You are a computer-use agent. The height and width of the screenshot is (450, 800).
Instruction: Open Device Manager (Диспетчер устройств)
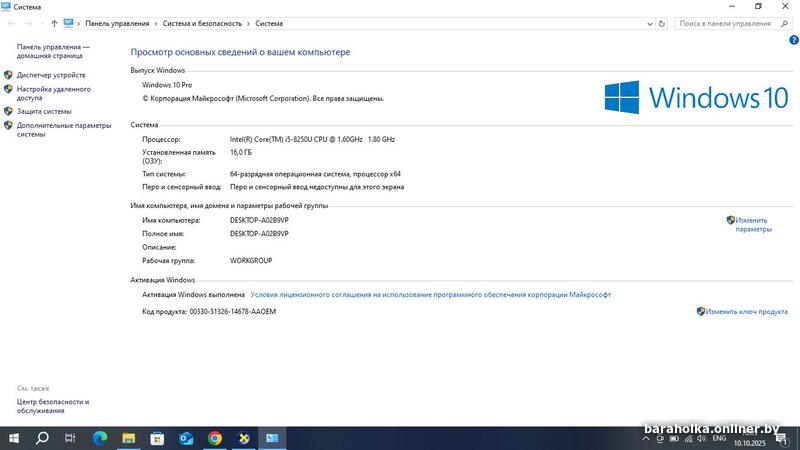point(51,75)
